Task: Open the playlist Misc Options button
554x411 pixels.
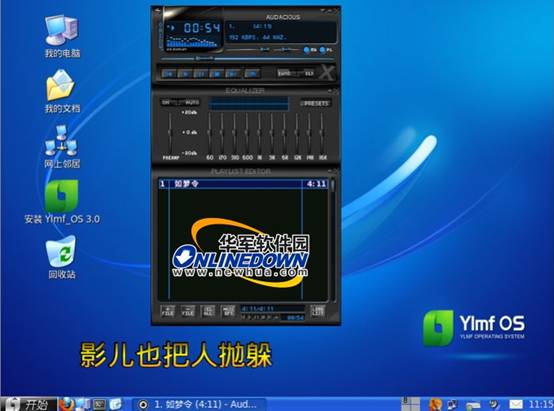Action: (x=228, y=311)
